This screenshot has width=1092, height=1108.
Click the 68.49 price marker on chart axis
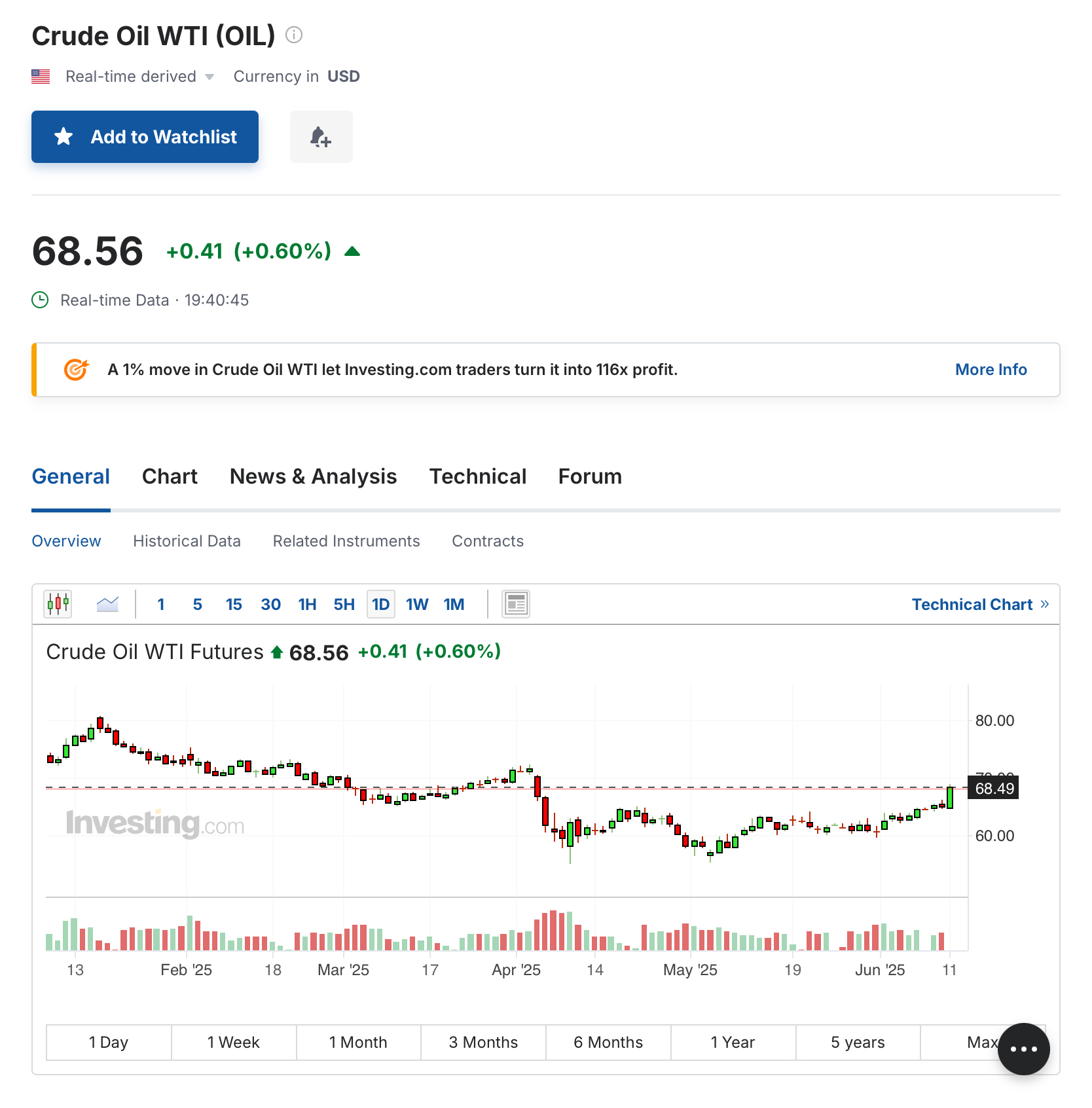(994, 788)
